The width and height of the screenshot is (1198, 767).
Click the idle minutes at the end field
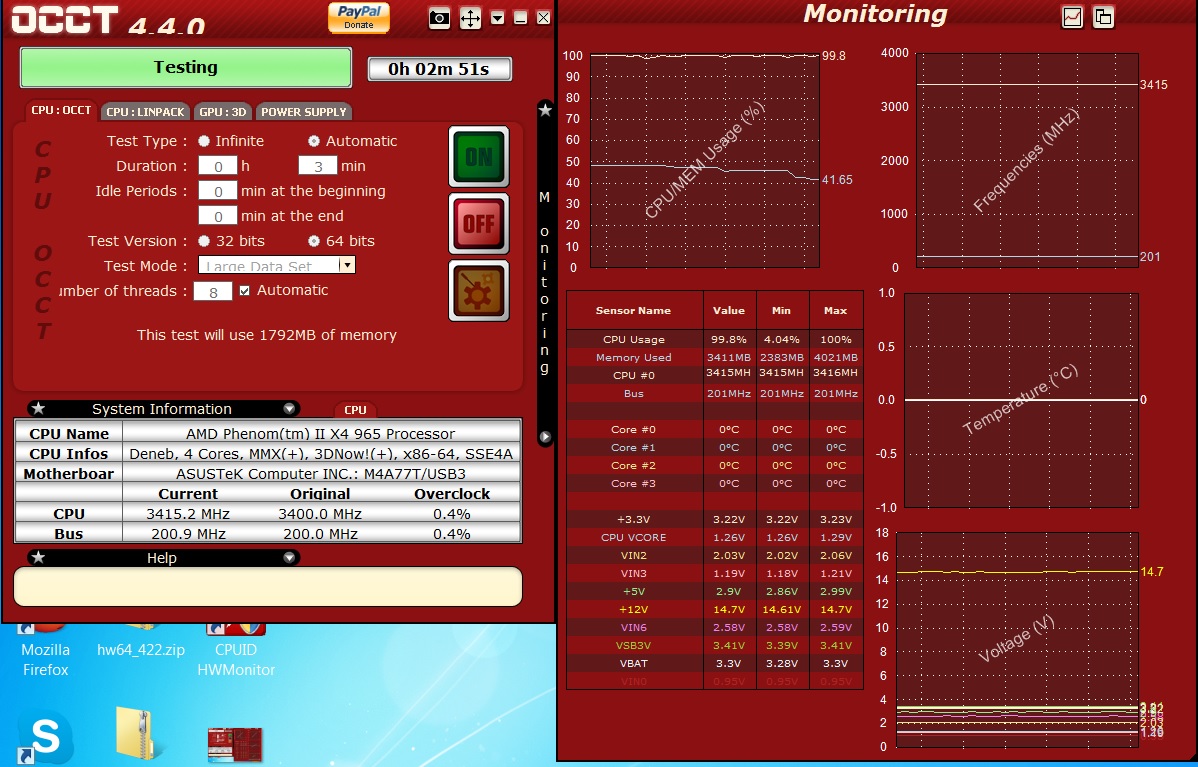coord(218,216)
